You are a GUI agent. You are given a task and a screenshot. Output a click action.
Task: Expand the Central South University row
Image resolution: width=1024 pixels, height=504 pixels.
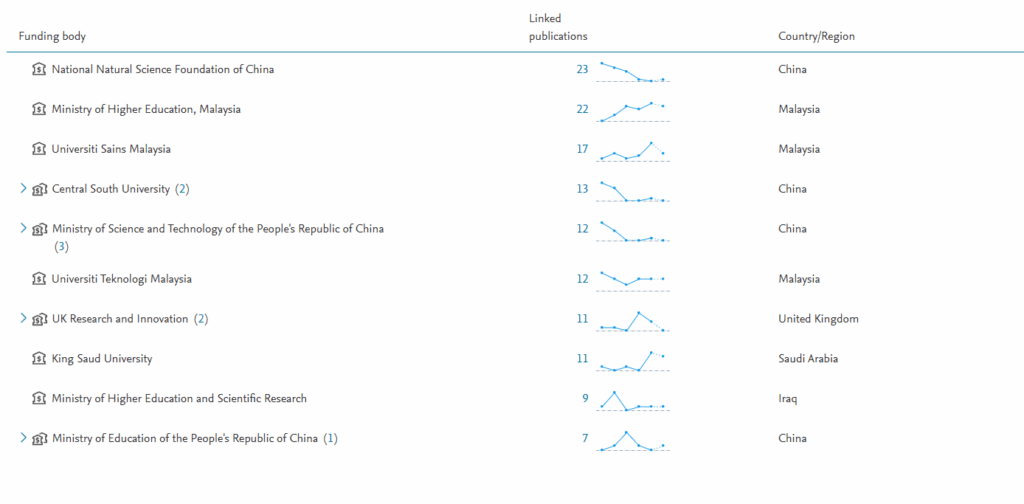point(23,188)
